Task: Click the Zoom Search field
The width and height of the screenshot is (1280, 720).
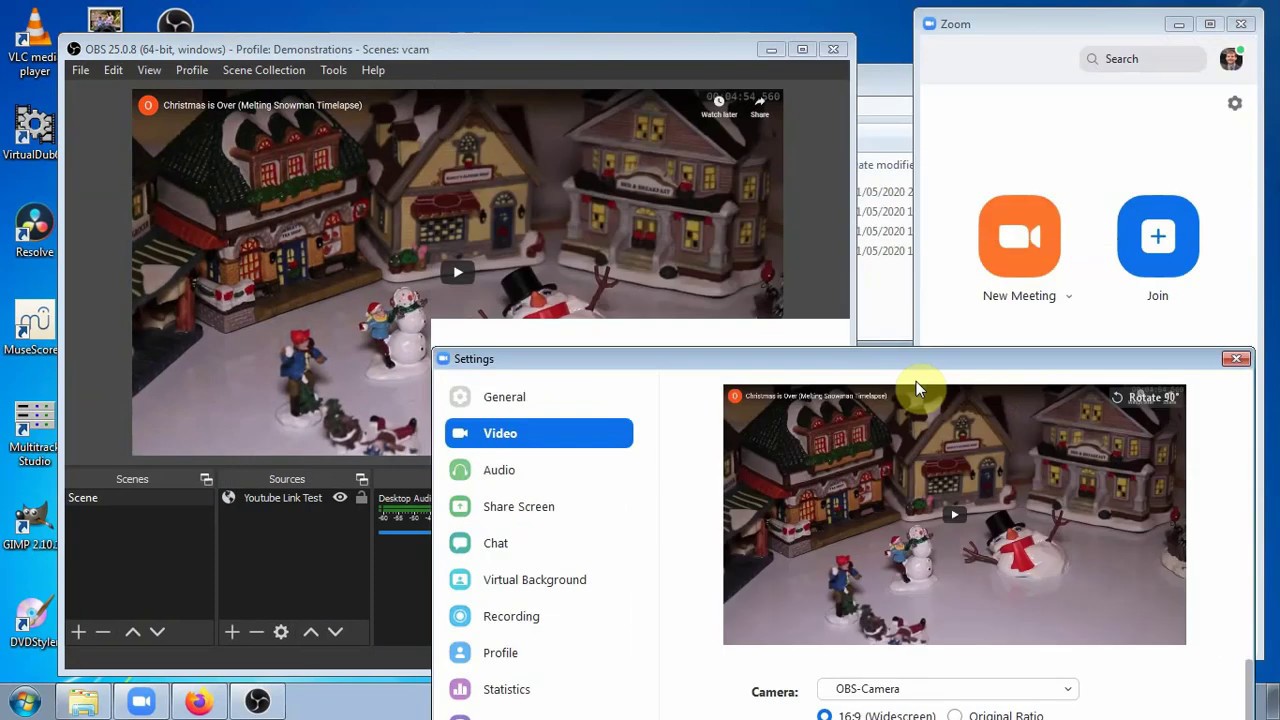Action: 1143,59
